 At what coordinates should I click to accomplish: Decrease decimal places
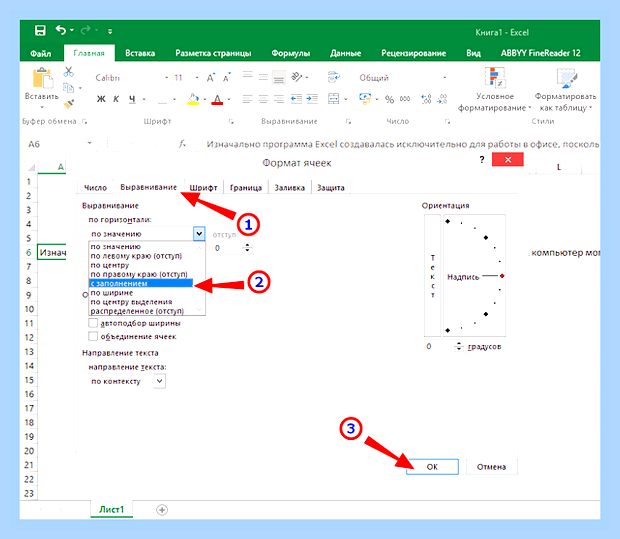coord(442,99)
